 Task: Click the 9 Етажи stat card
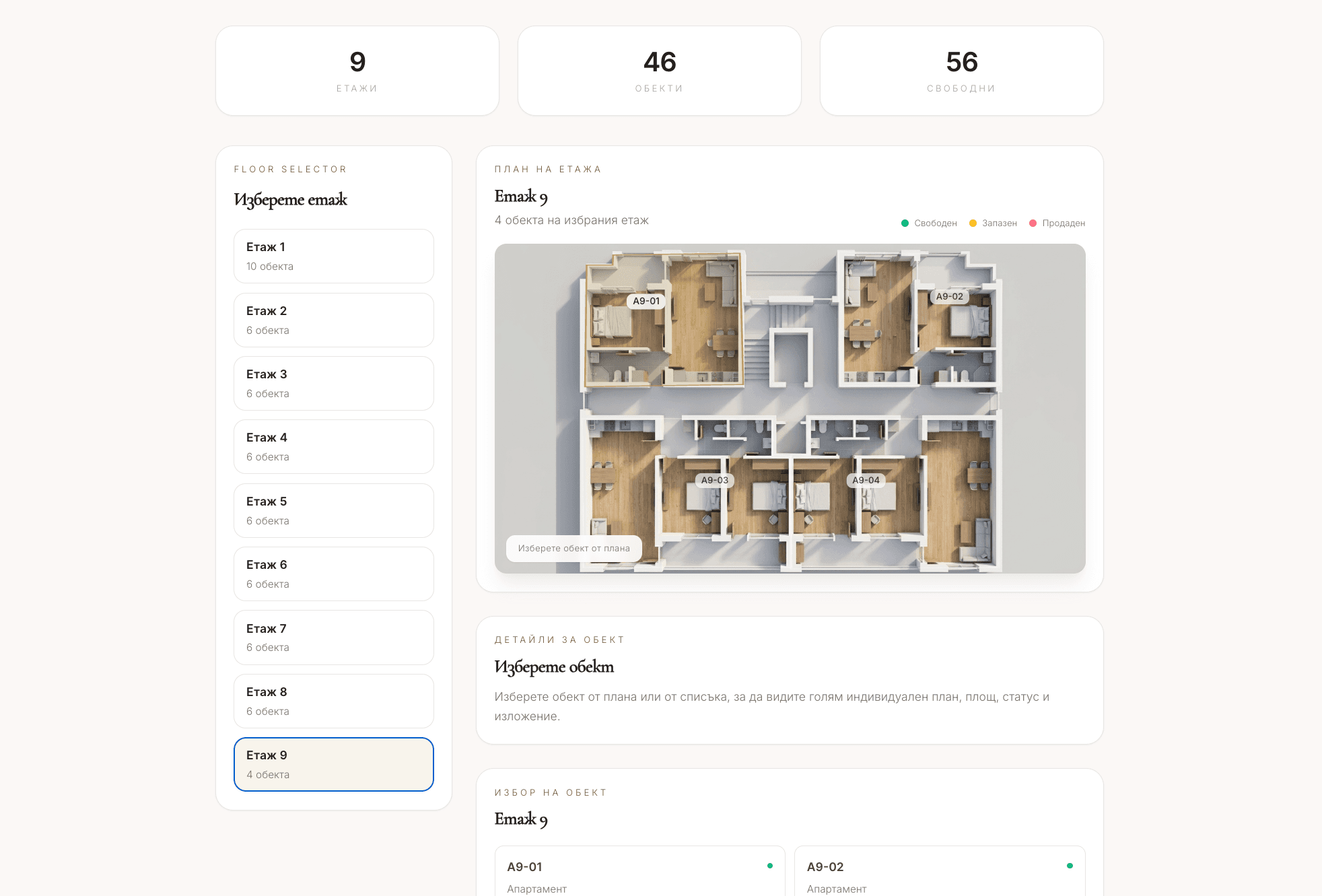pos(357,71)
